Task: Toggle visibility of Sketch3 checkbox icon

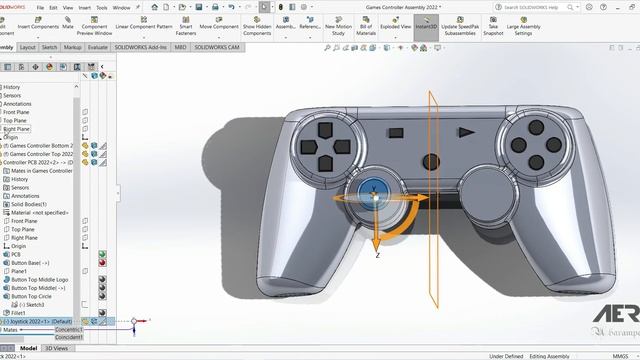Action: click(85, 304)
